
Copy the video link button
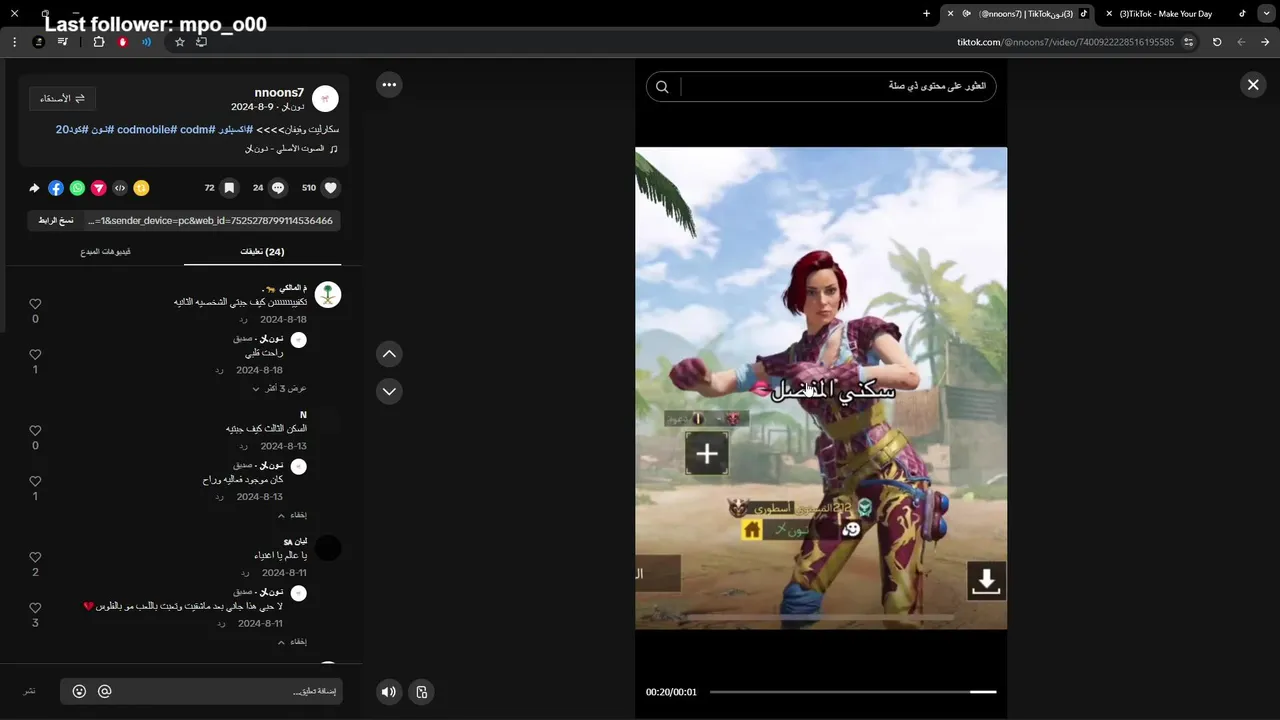coord(56,220)
